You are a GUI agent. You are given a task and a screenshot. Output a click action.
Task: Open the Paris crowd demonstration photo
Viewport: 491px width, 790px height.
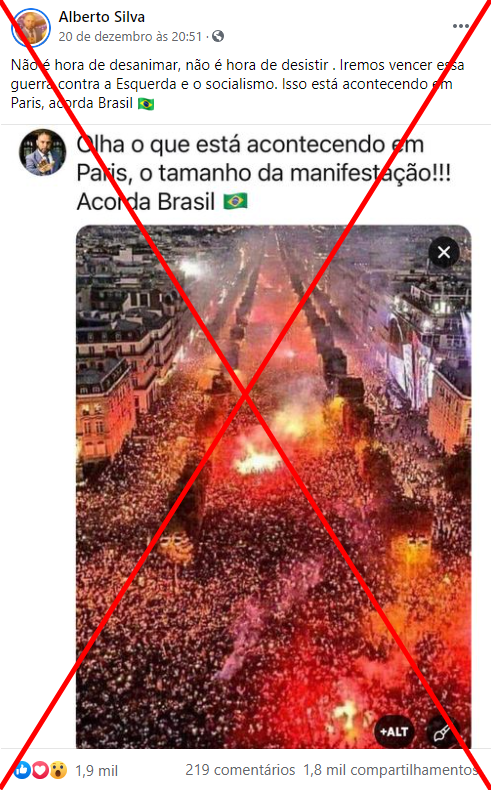coord(273,487)
